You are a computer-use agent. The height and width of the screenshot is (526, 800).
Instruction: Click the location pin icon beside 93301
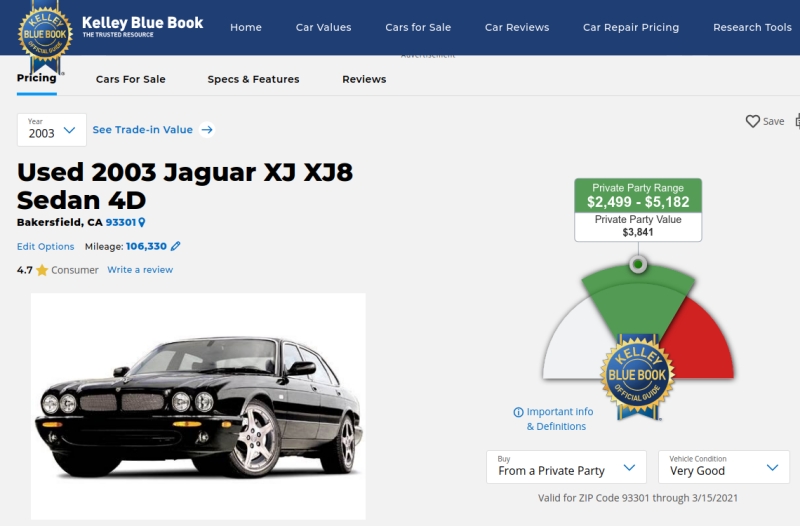142,222
